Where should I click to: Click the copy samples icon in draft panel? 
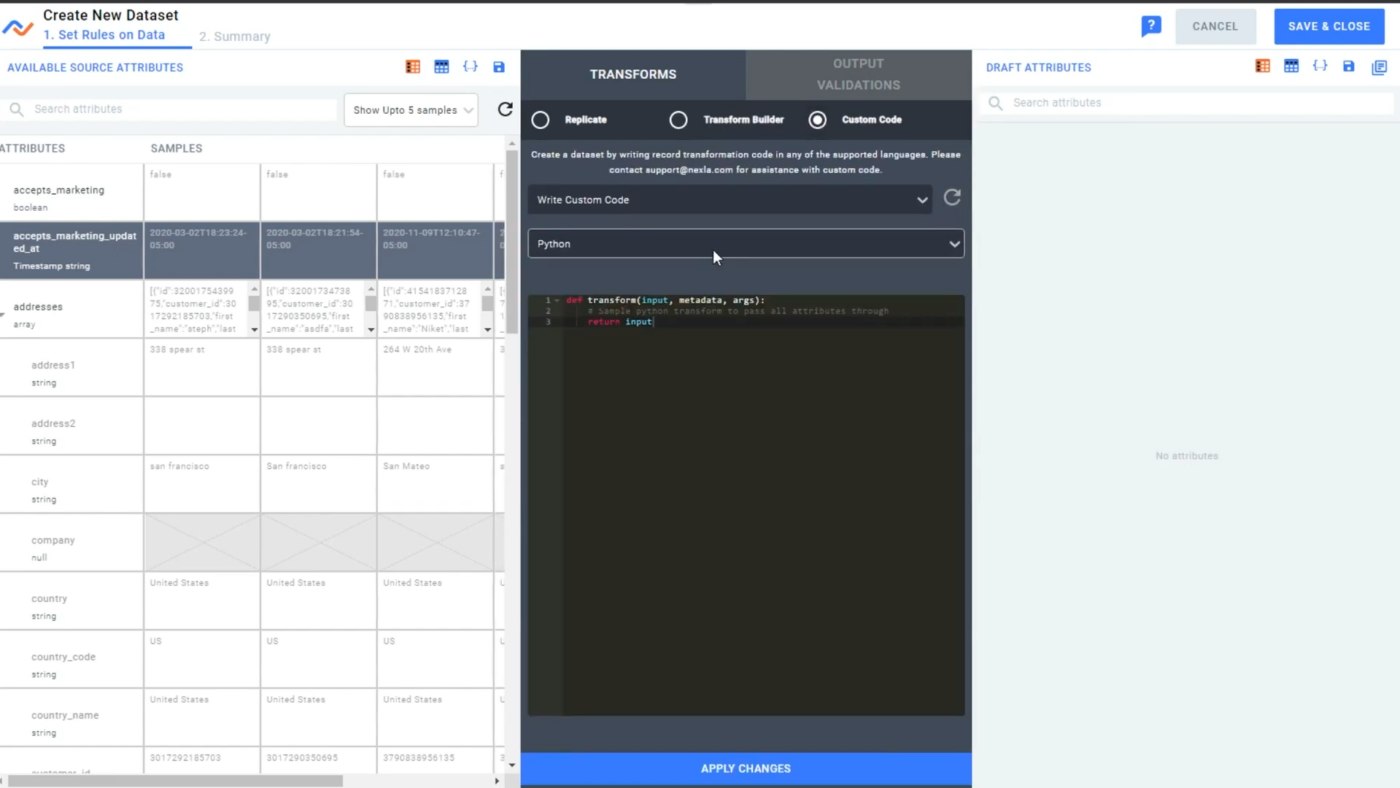click(x=1379, y=66)
